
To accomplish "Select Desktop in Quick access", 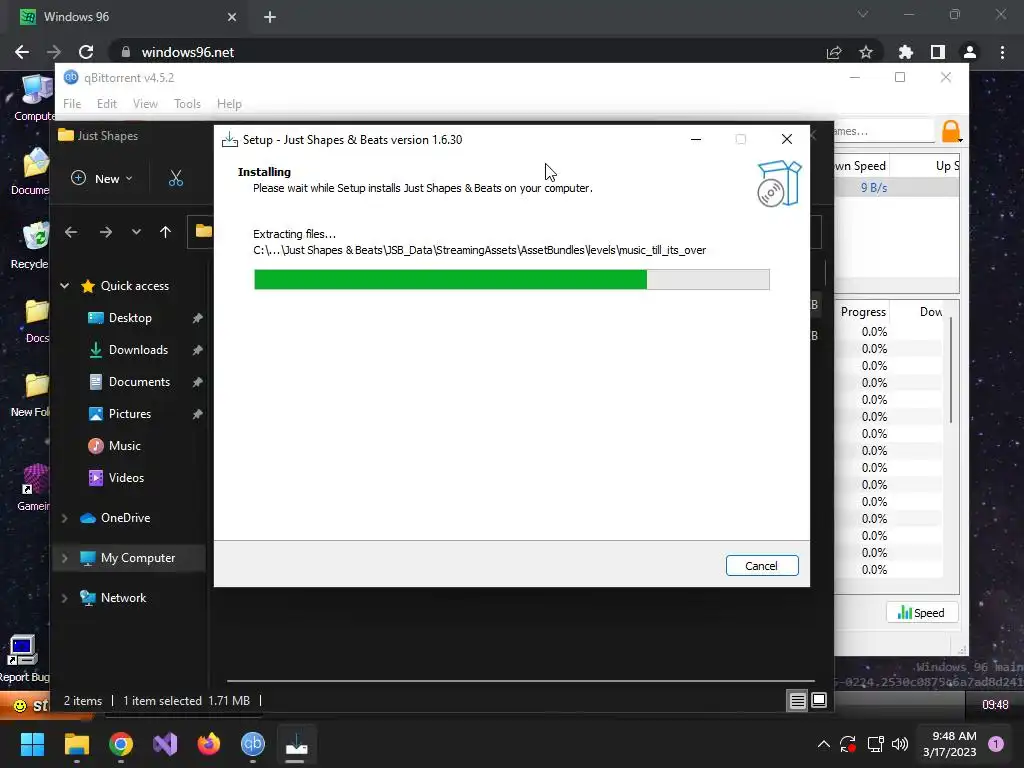I will click(130, 318).
